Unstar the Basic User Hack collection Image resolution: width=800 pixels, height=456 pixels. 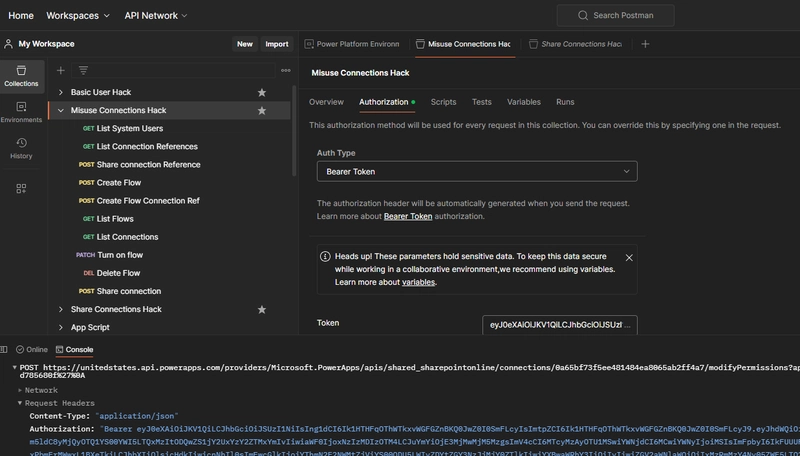pyautogui.click(x=262, y=92)
